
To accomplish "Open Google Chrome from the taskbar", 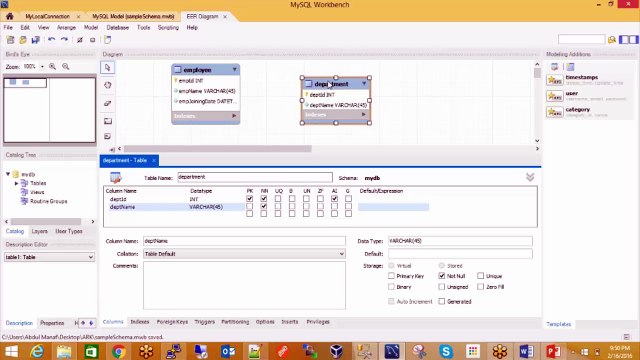I will click(118, 351).
